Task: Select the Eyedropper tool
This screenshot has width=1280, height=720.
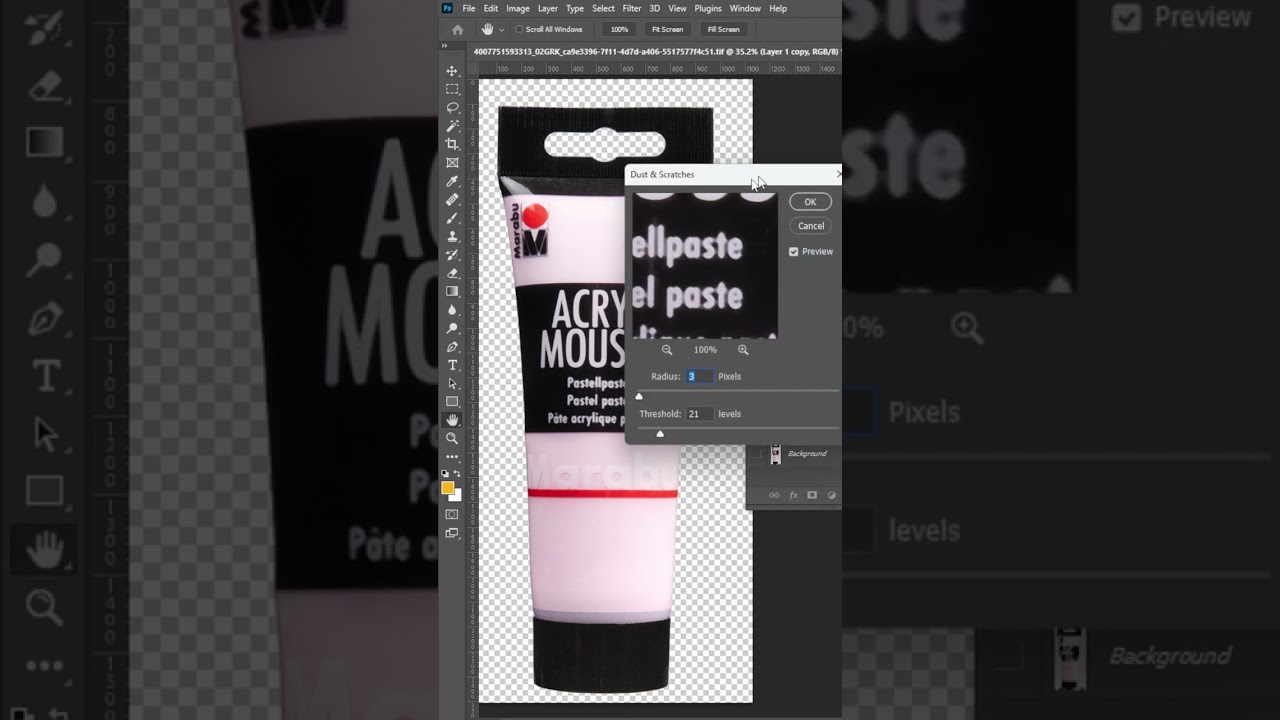Action: (452, 181)
